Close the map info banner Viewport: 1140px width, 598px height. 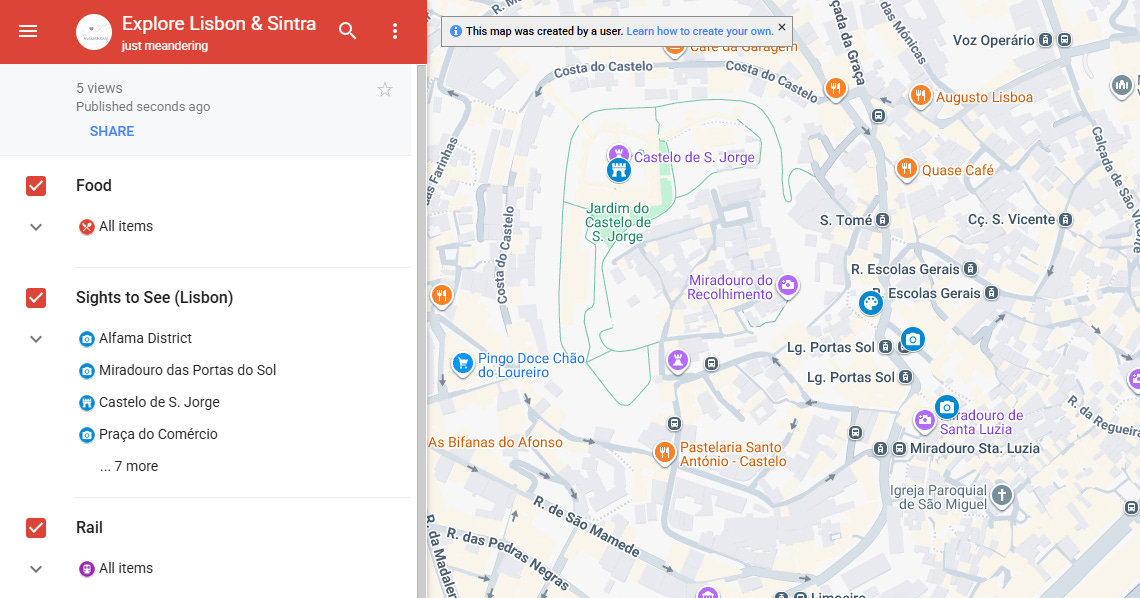(x=782, y=27)
